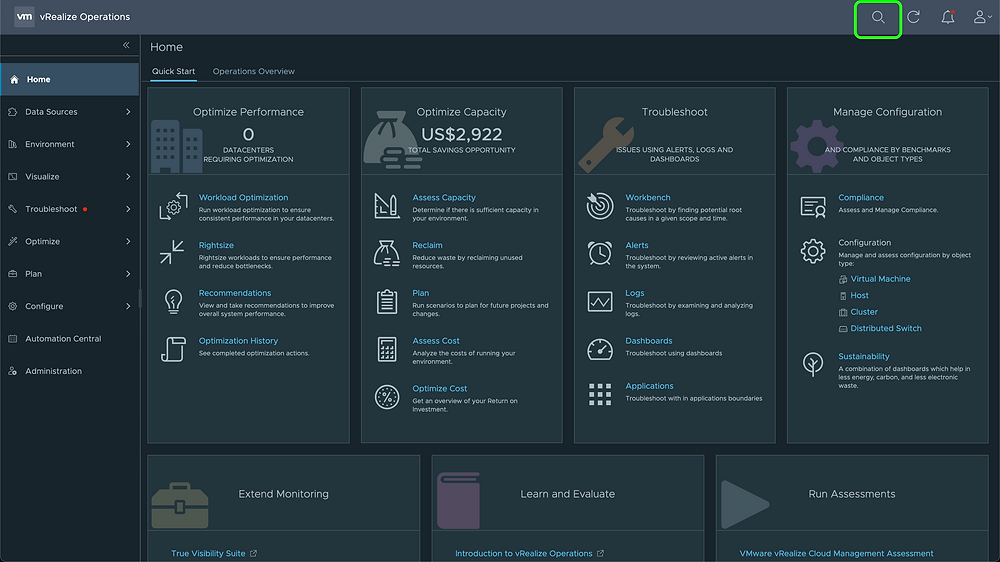The image size is (1000, 562).
Task: Open the Workbench link
Action: coord(647,198)
